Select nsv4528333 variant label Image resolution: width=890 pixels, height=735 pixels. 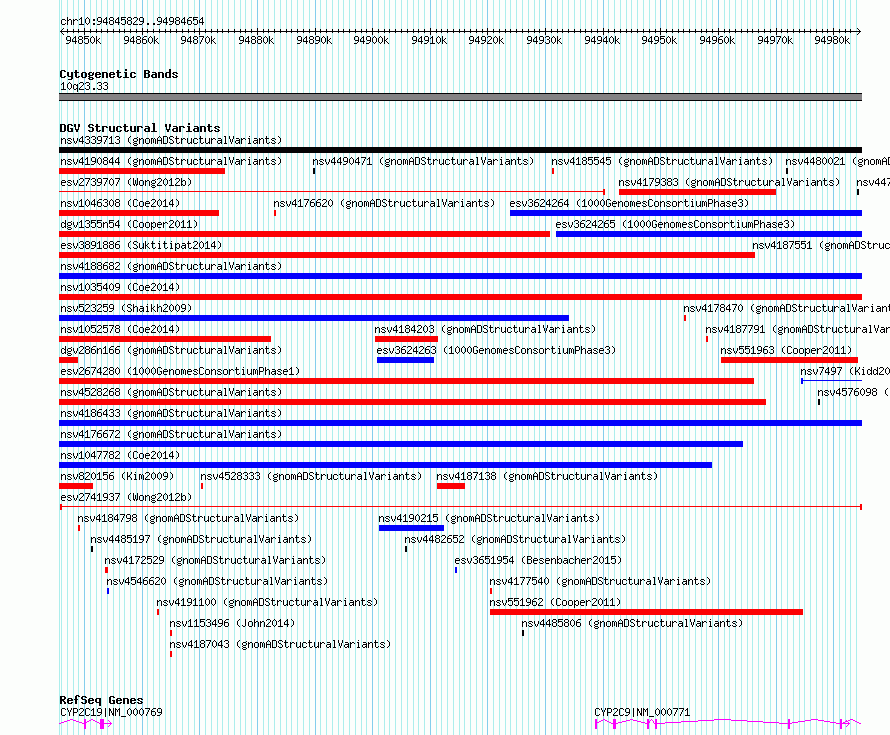click(311, 476)
